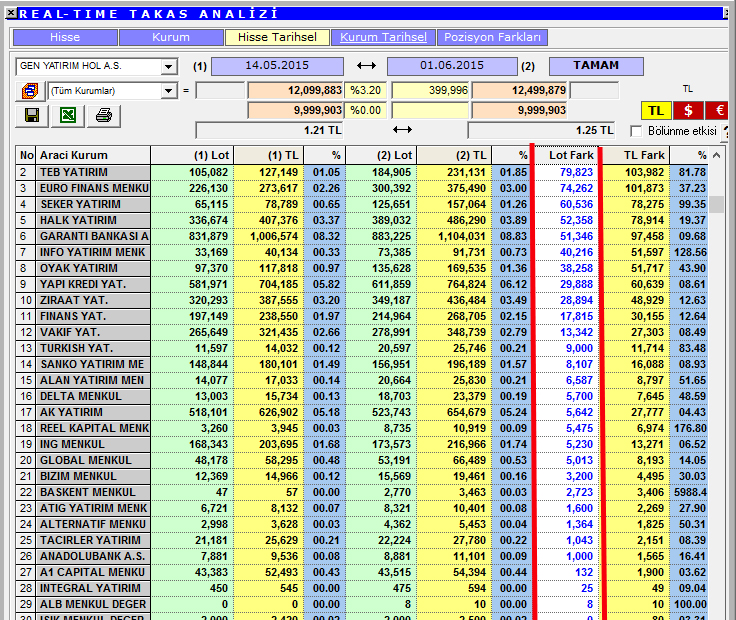Click the save diskette icon

(x=32, y=115)
